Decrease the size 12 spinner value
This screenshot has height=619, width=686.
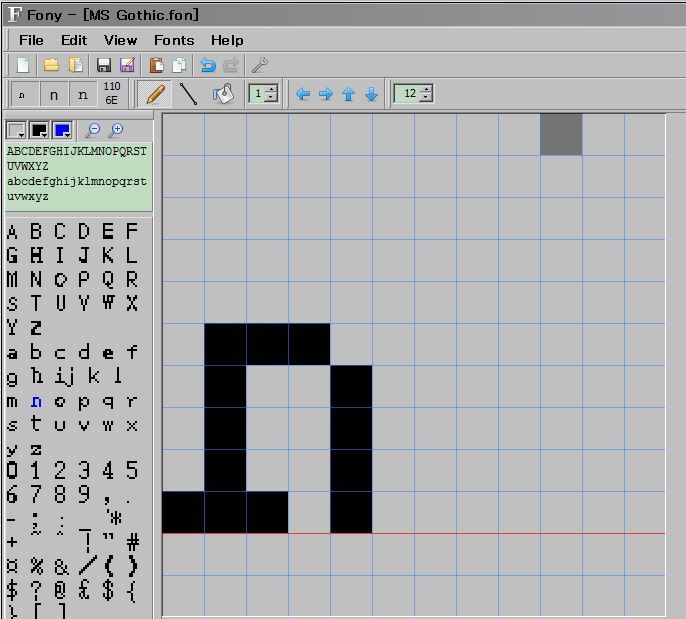[x=426, y=98]
